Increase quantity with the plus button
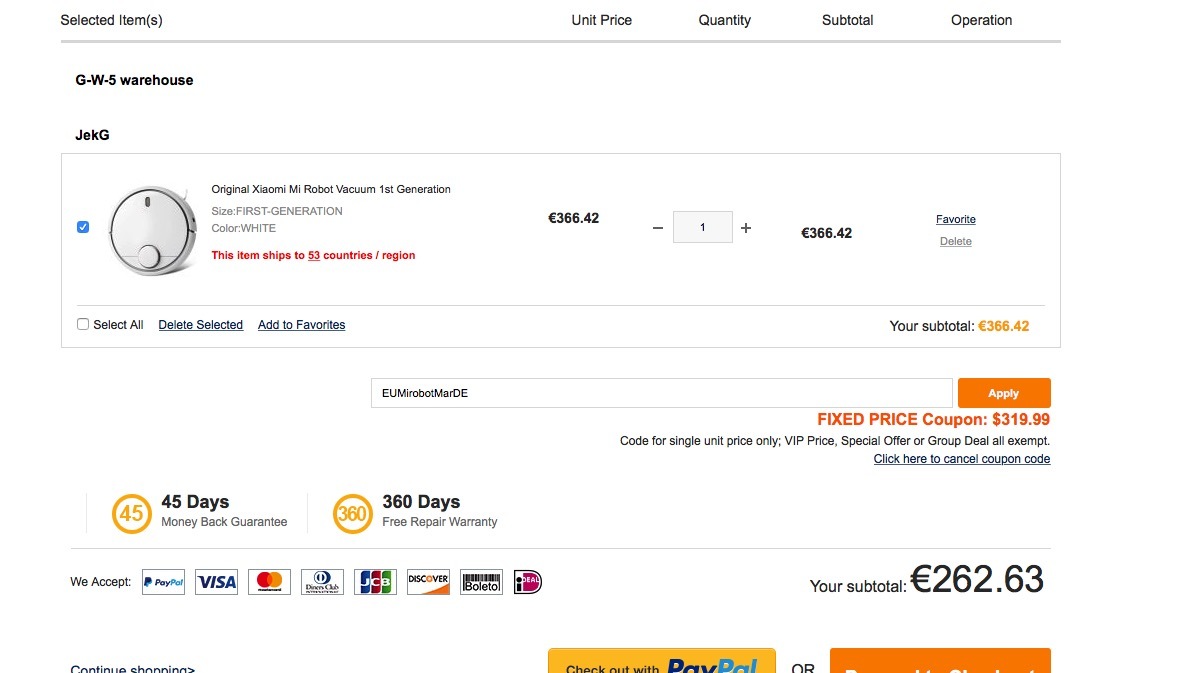 746,228
